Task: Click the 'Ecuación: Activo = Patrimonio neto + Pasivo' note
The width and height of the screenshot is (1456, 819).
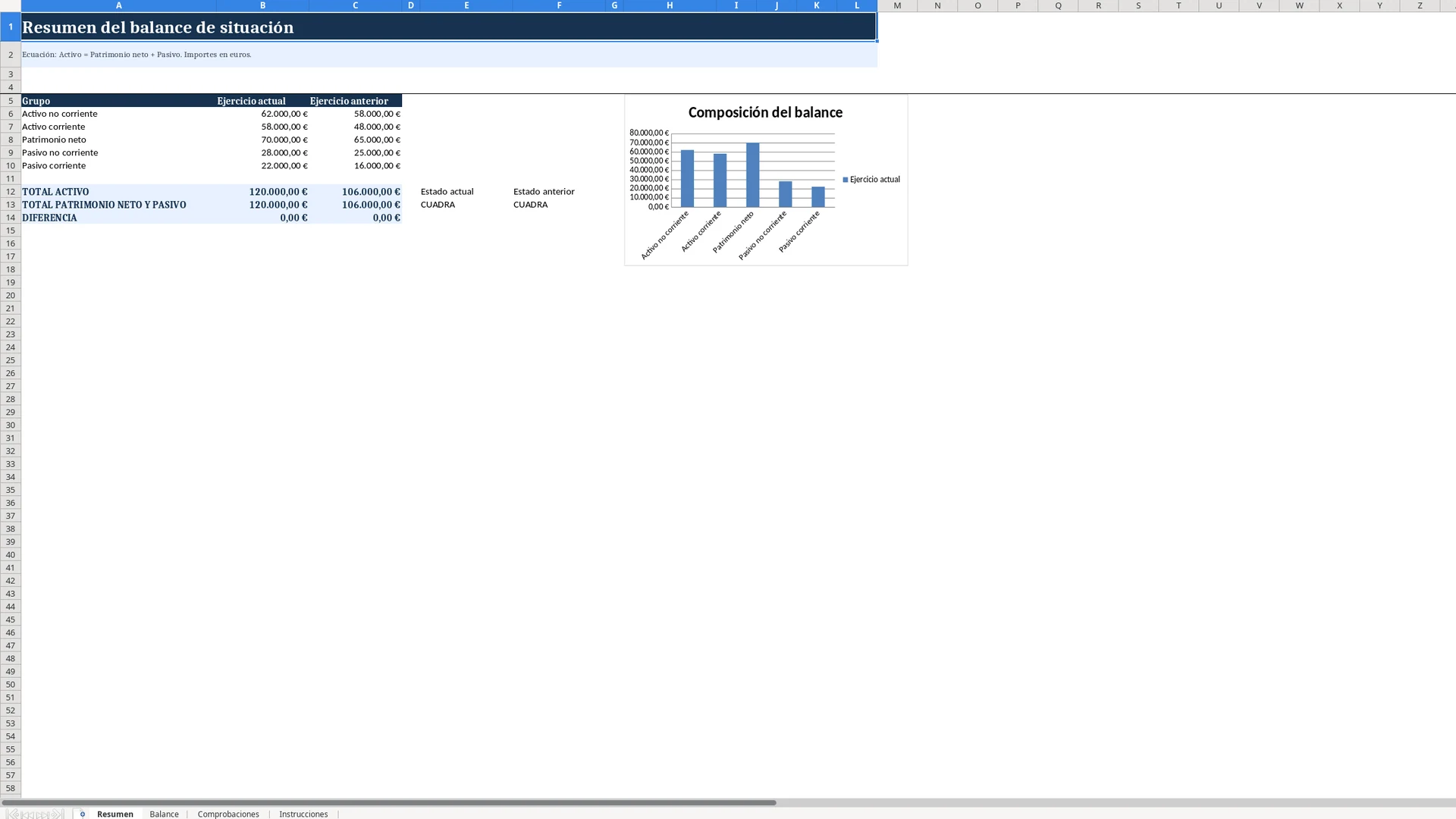Action: (x=136, y=55)
